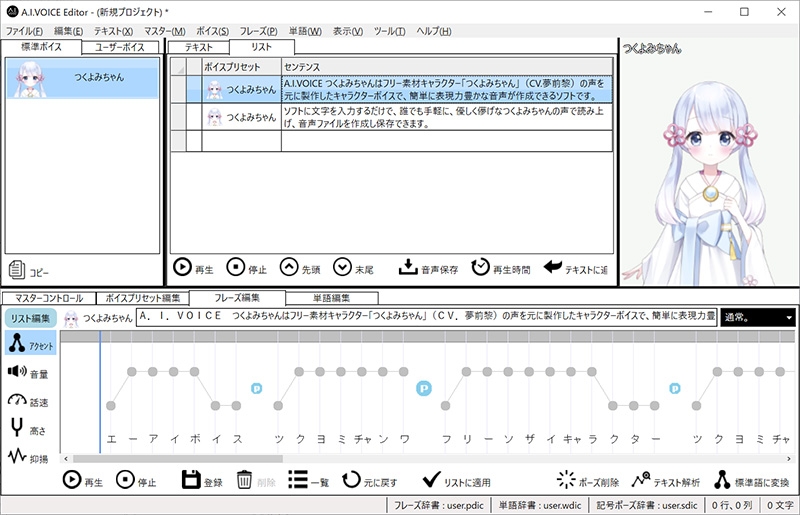Image resolution: width=800 pixels, height=515 pixels.
Task: Jump to the first row (先頭)
Action: 300,267
